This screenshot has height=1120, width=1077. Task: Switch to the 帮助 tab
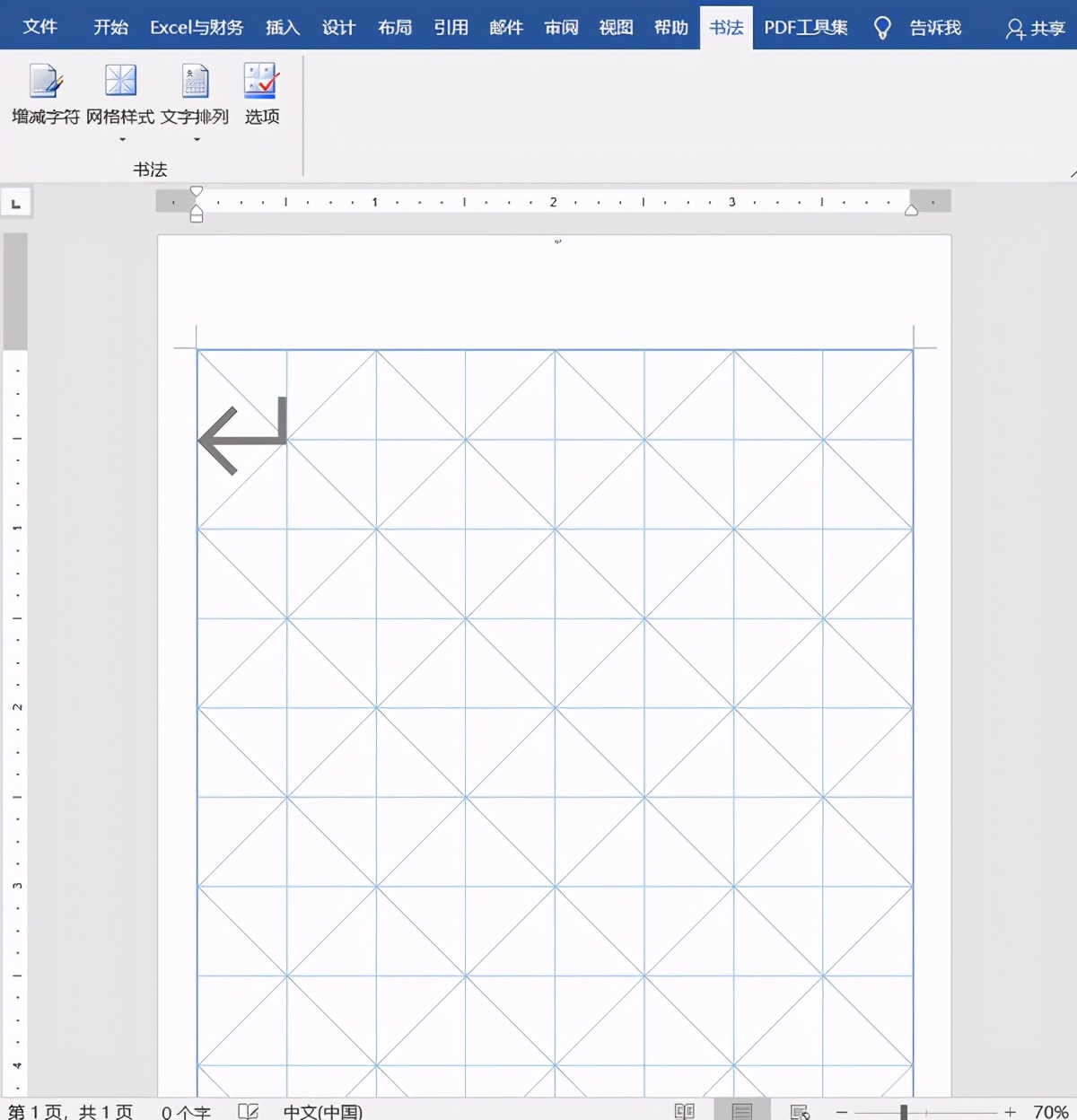tap(670, 27)
